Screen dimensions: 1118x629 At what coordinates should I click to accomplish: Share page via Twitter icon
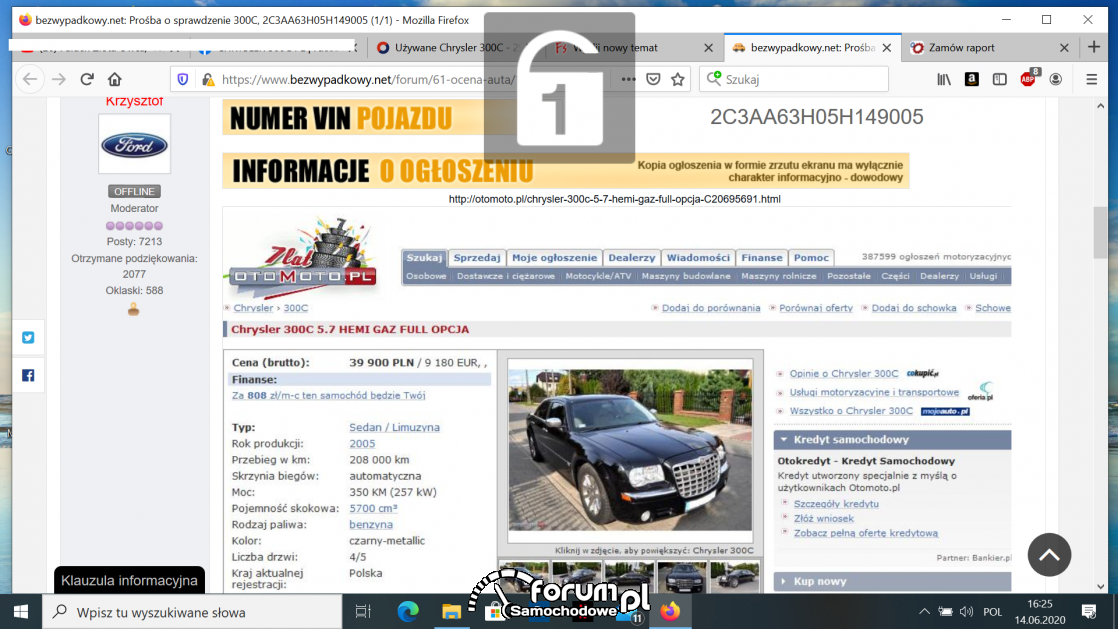(x=28, y=337)
